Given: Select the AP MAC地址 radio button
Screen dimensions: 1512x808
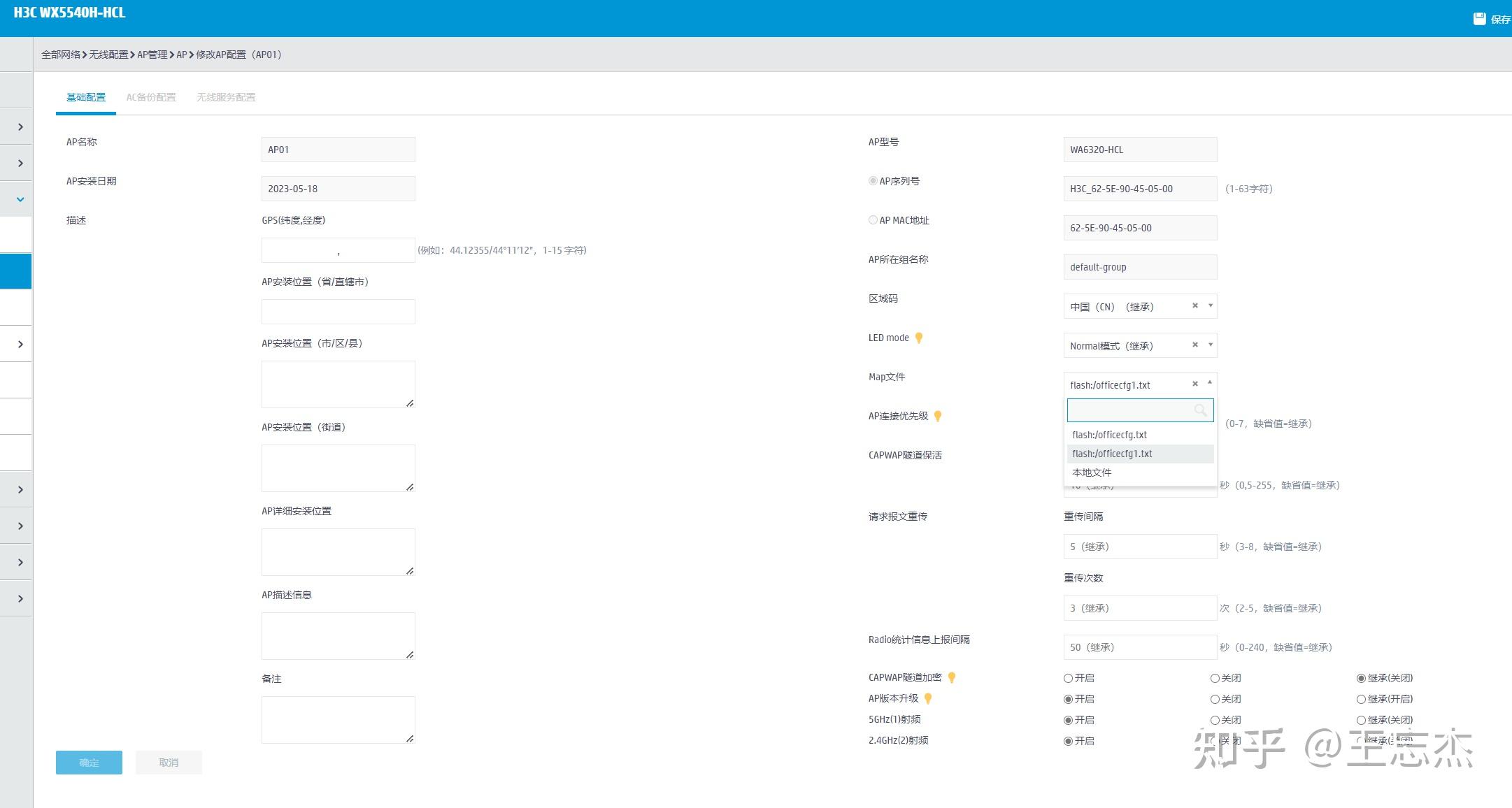Looking at the screenshot, I should pos(873,220).
